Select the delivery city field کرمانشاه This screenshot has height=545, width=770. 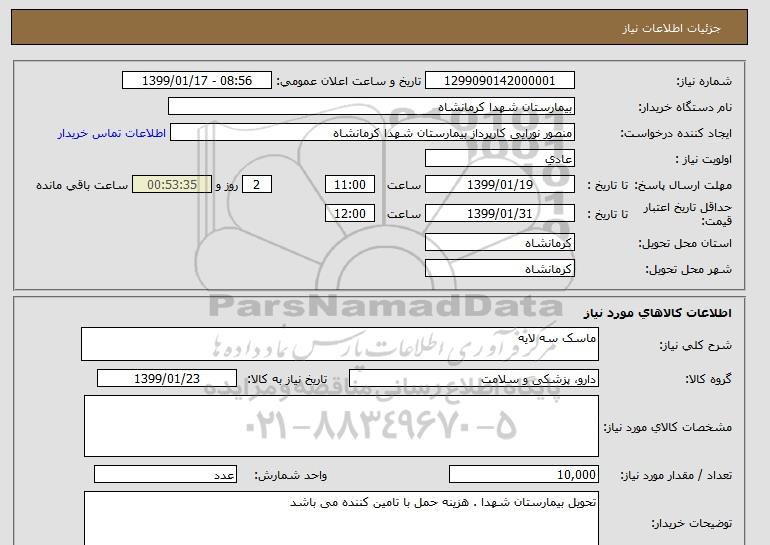pos(499,269)
